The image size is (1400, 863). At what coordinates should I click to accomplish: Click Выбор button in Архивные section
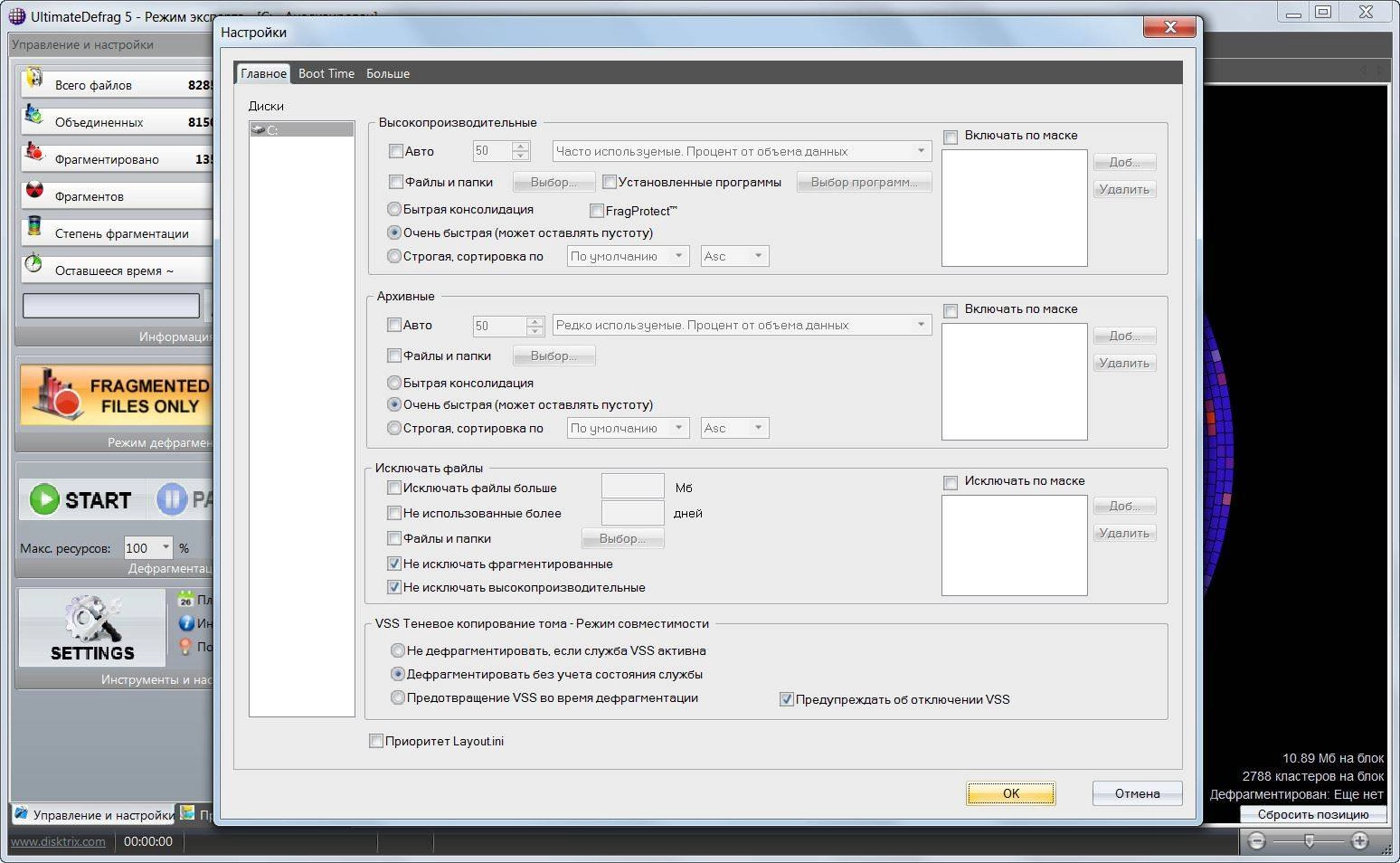click(x=553, y=356)
